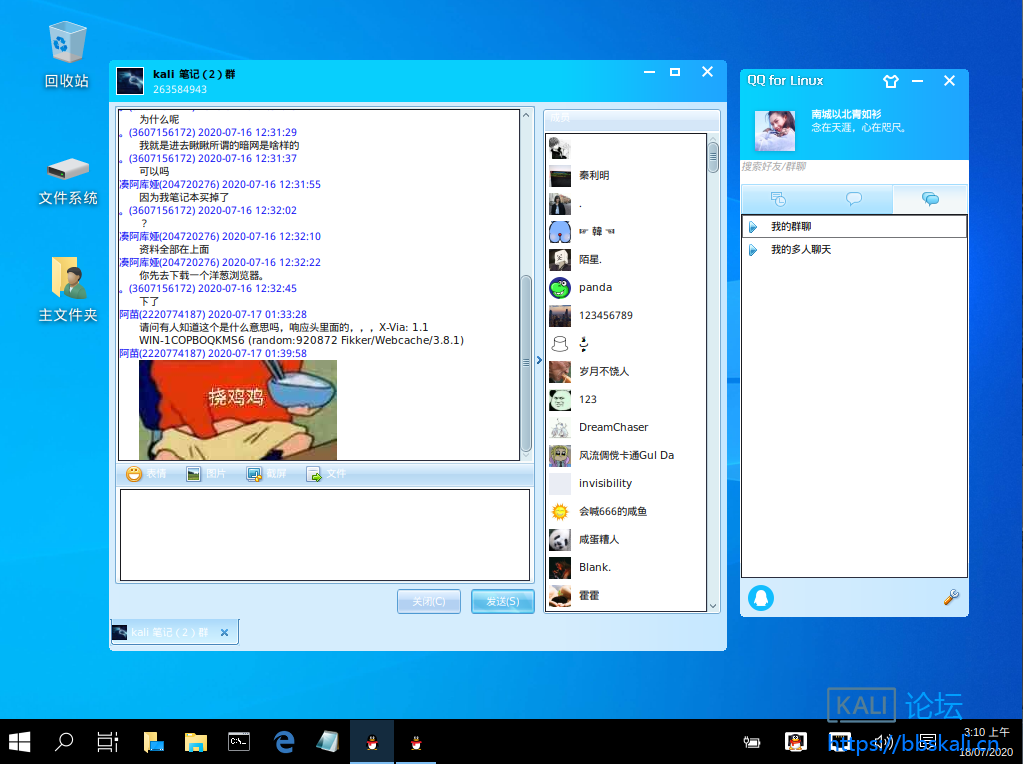The width and height of the screenshot is (1023, 764).
Task: Open the 表情 emoticon picker
Action: tap(134, 473)
